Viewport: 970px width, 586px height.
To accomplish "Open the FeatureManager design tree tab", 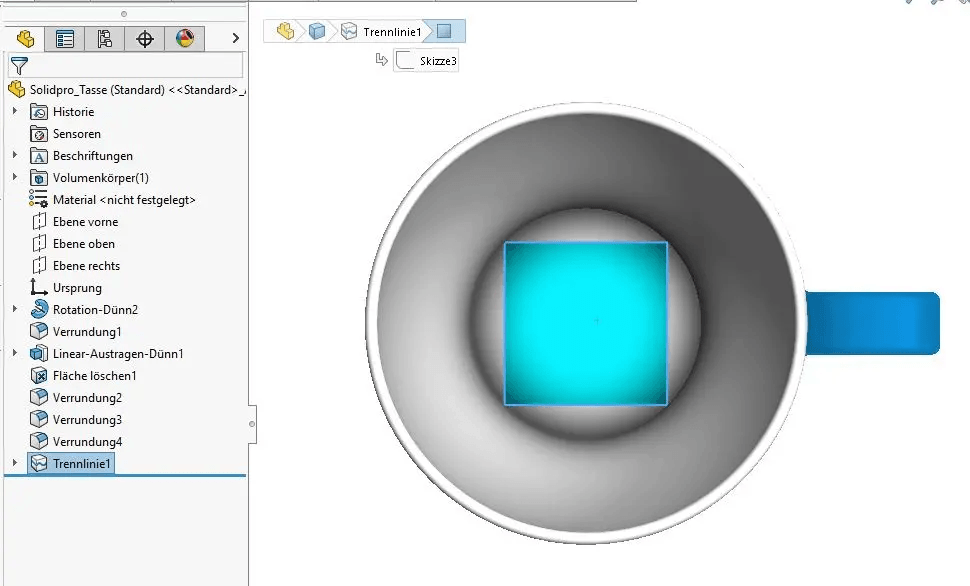I will (26, 39).
